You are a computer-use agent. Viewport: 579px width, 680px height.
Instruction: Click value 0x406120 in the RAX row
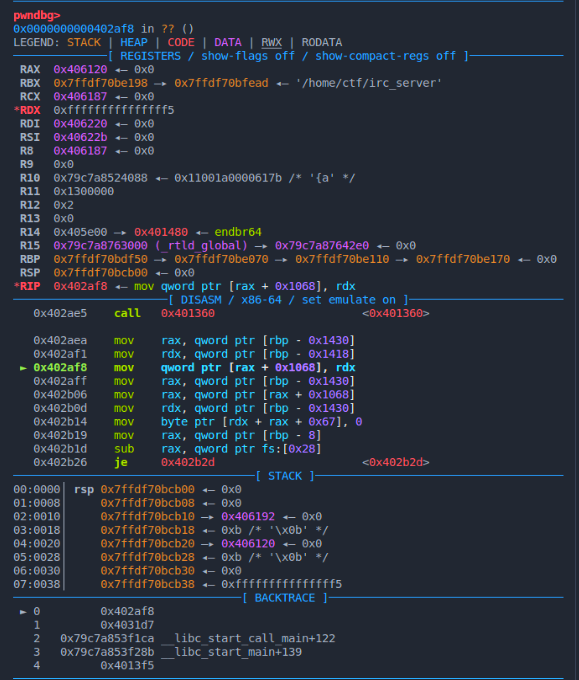[x=80, y=69]
